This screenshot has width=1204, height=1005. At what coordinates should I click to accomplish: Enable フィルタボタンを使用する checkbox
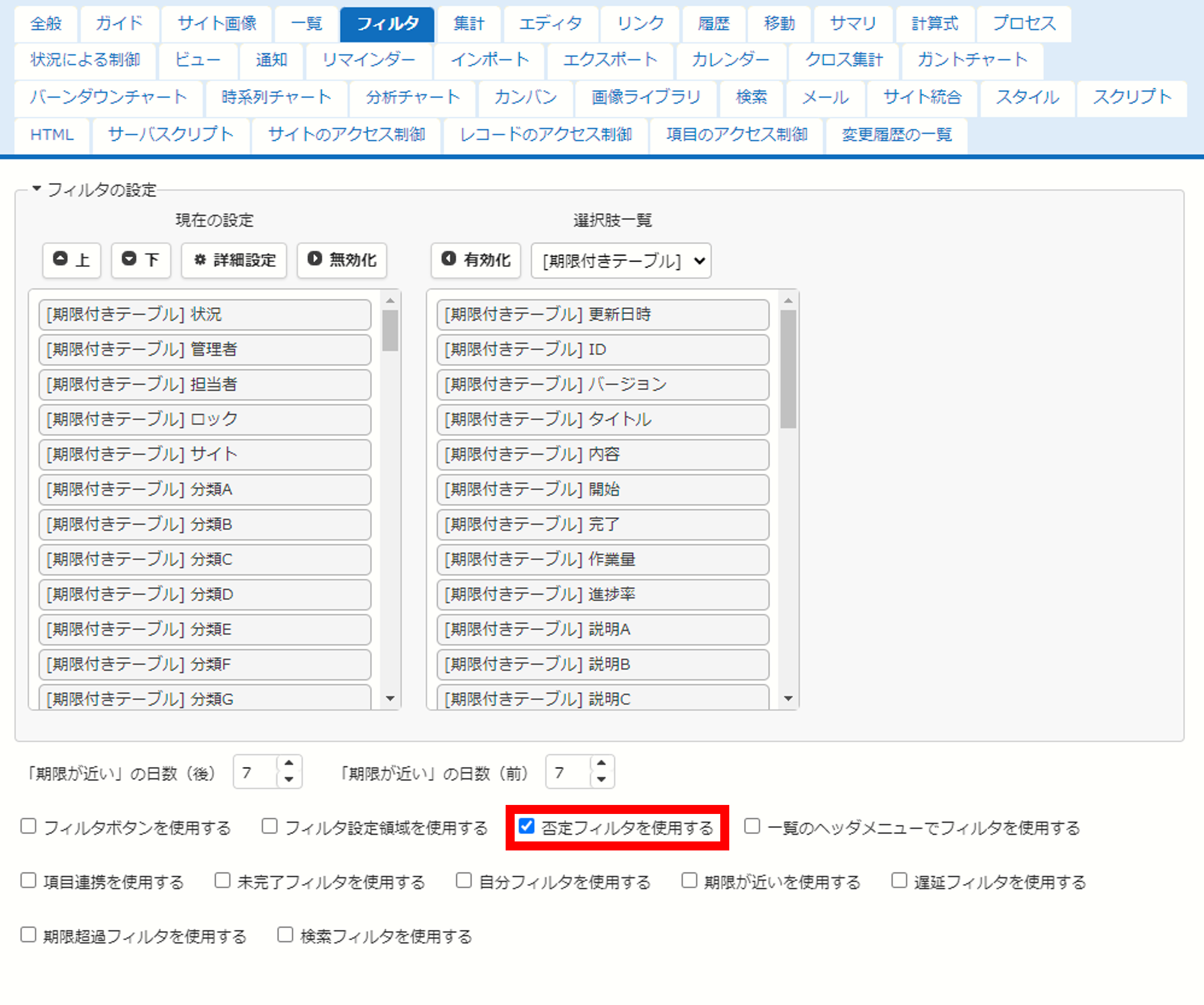pos(28,826)
